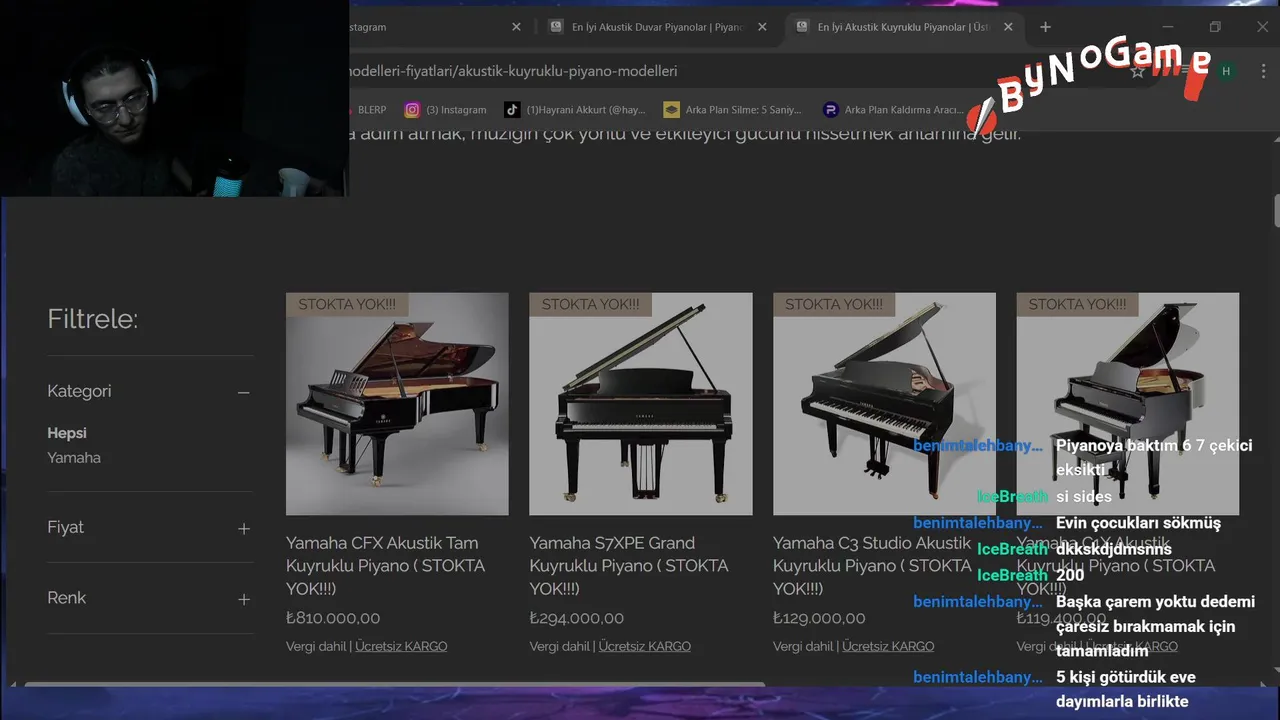
Task: Open the H profile avatar menu
Action: (1226, 71)
